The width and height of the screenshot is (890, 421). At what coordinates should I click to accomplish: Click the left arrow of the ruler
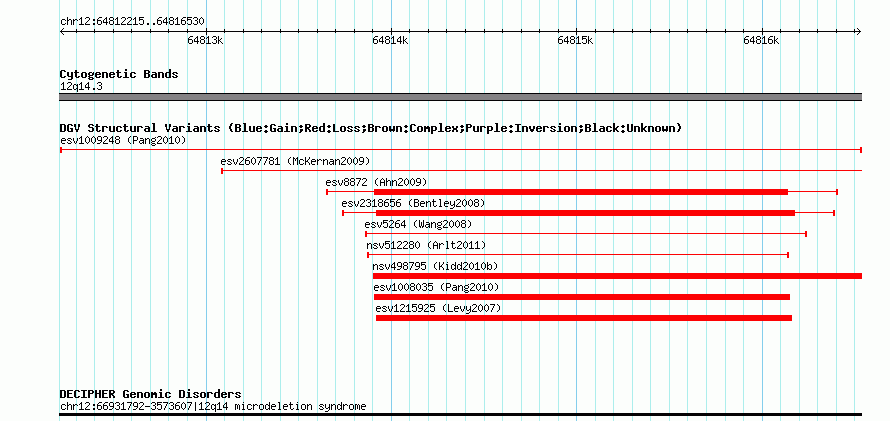click(x=62, y=32)
